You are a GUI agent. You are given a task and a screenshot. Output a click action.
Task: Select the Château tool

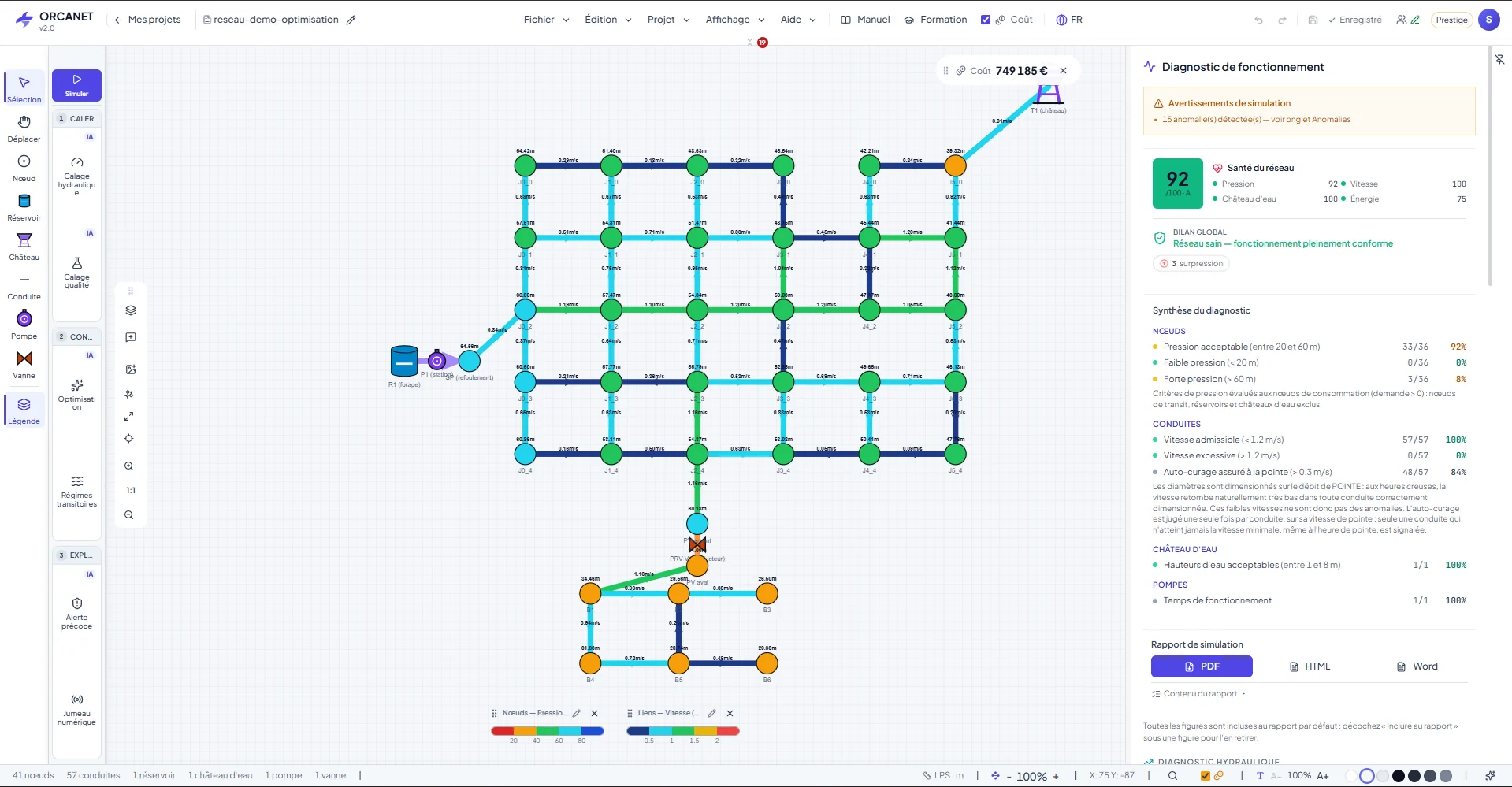24,247
